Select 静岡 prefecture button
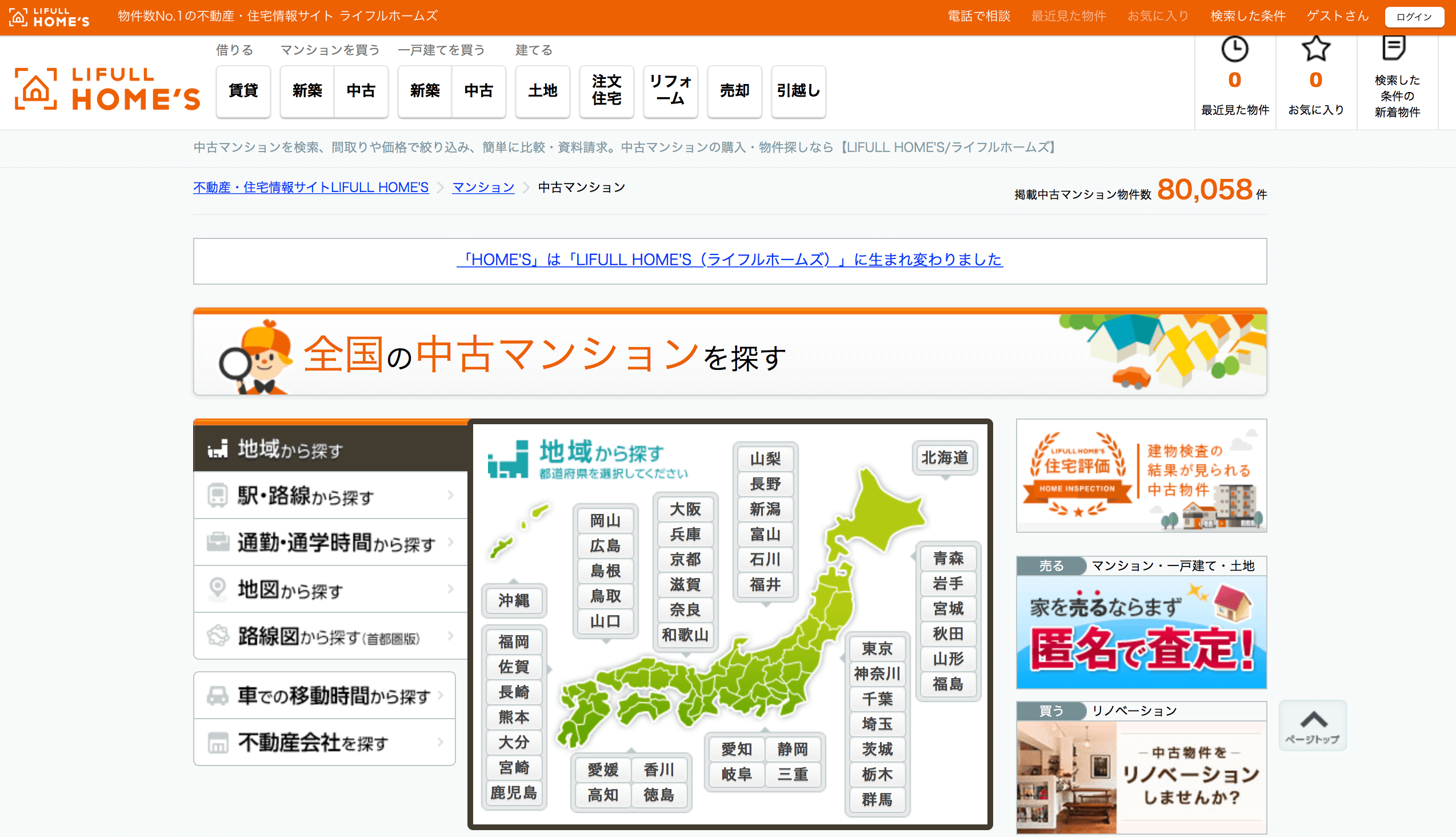Viewport: 1456px width, 837px height. [x=793, y=750]
